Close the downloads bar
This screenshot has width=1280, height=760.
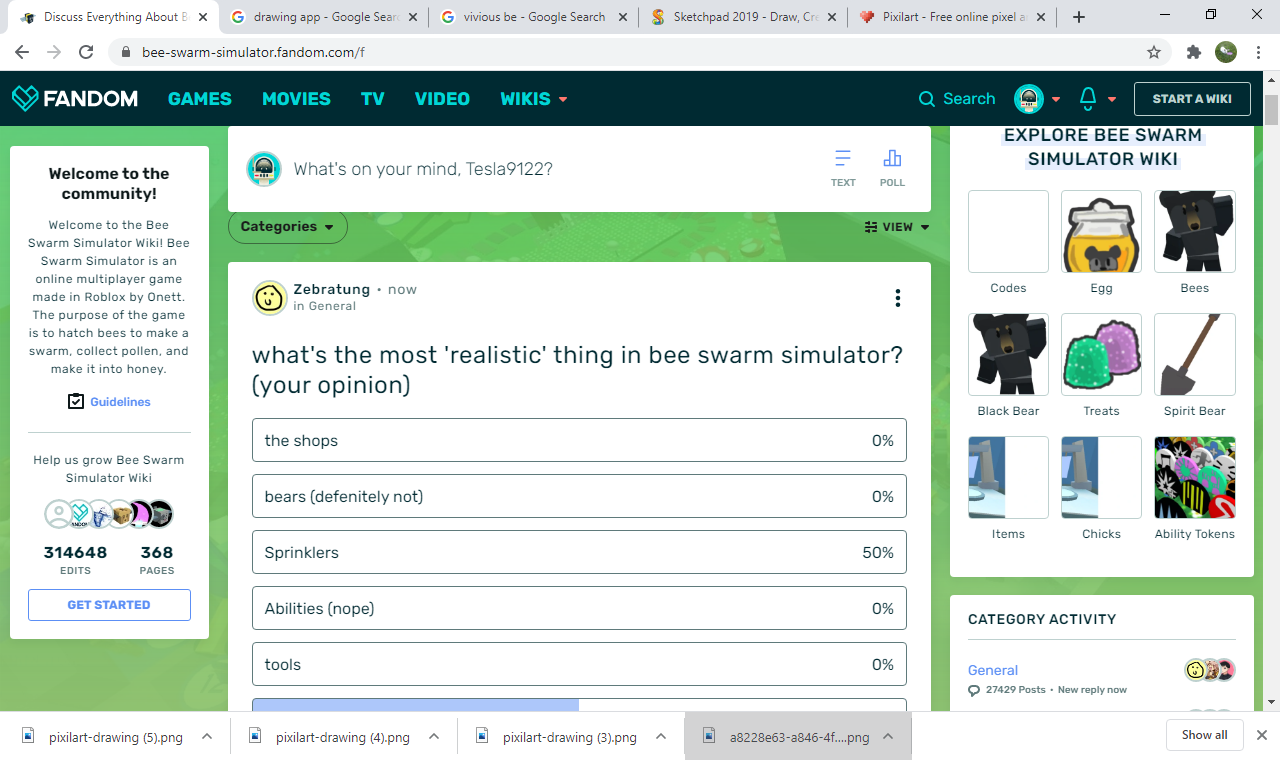(x=1262, y=735)
